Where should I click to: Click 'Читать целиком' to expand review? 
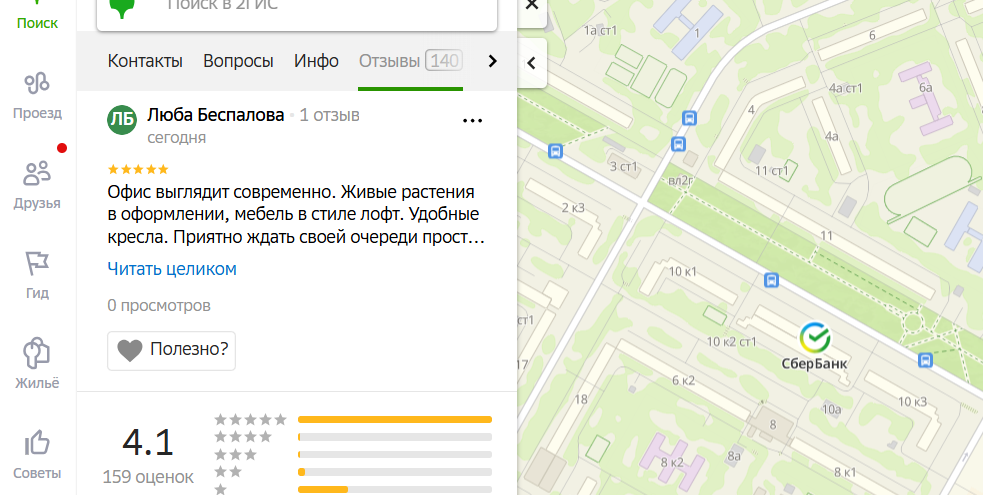click(172, 269)
